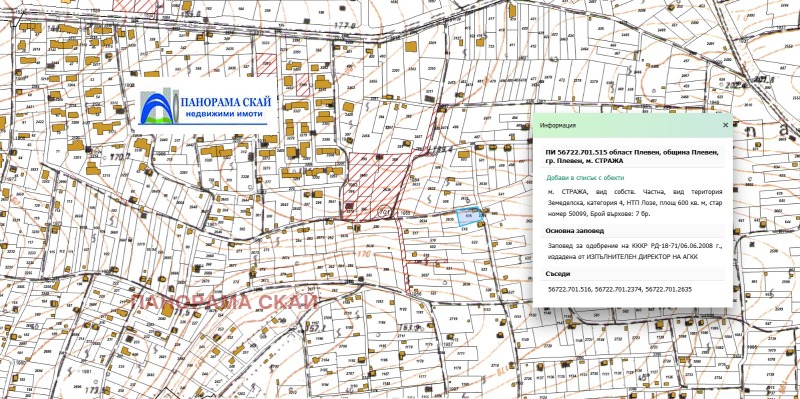Click the circled 1701 marker on the map
This screenshot has height=399, width=800.
385,210
